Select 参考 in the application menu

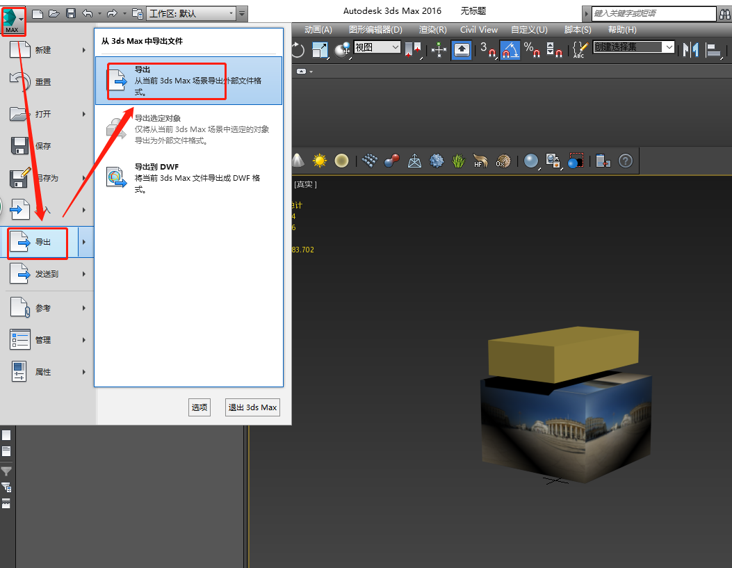coord(47,308)
